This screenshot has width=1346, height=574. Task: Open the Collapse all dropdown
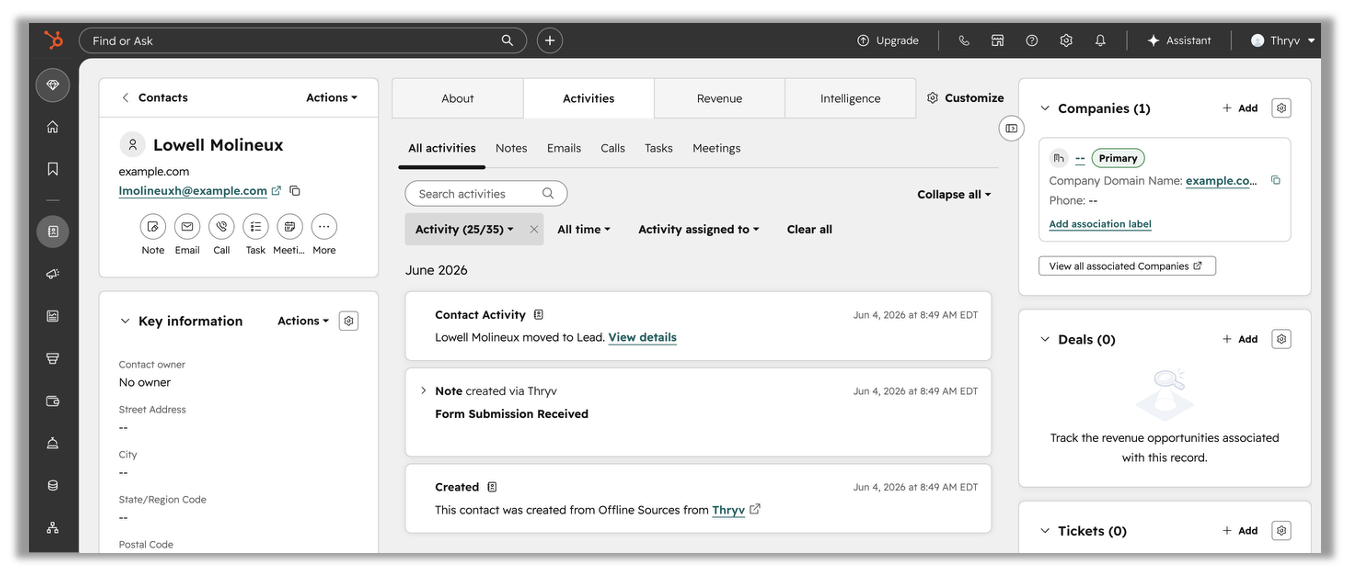(x=954, y=195)
